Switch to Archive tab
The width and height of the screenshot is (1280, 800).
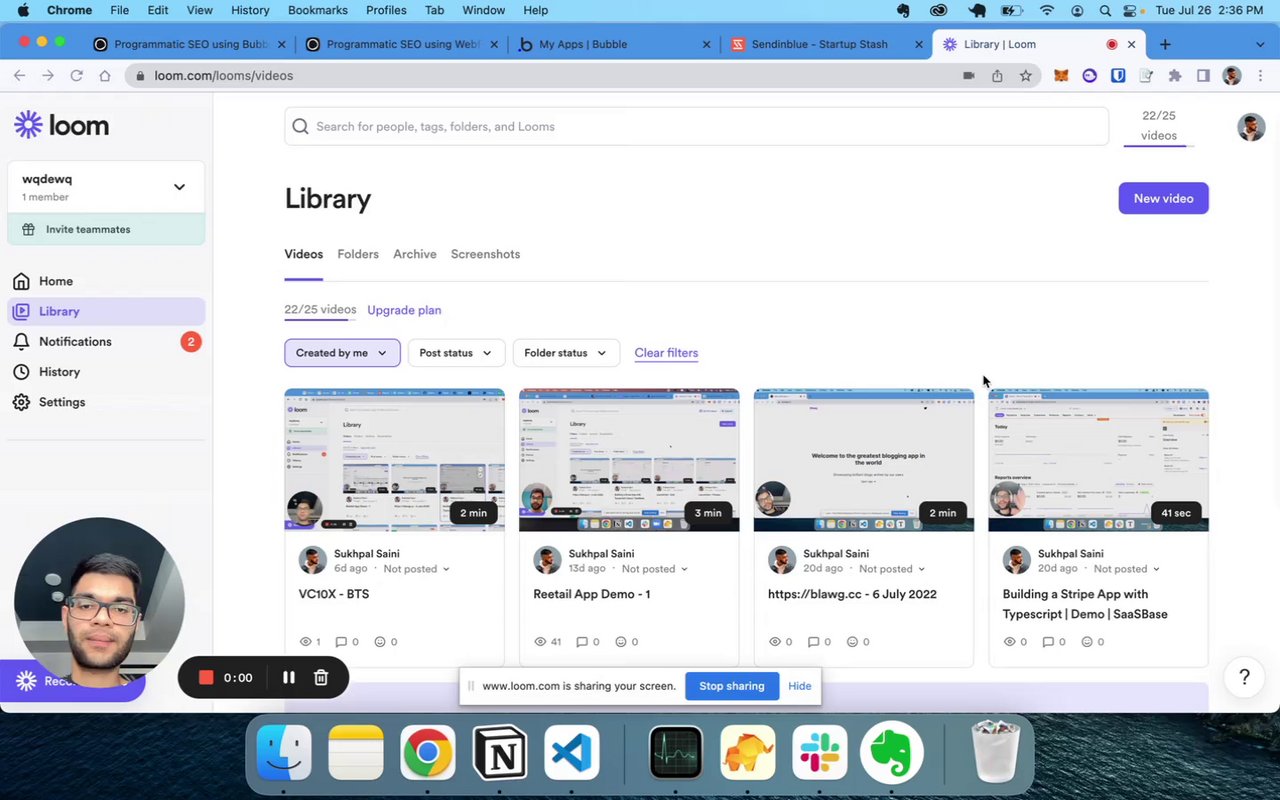click(415, 254)
